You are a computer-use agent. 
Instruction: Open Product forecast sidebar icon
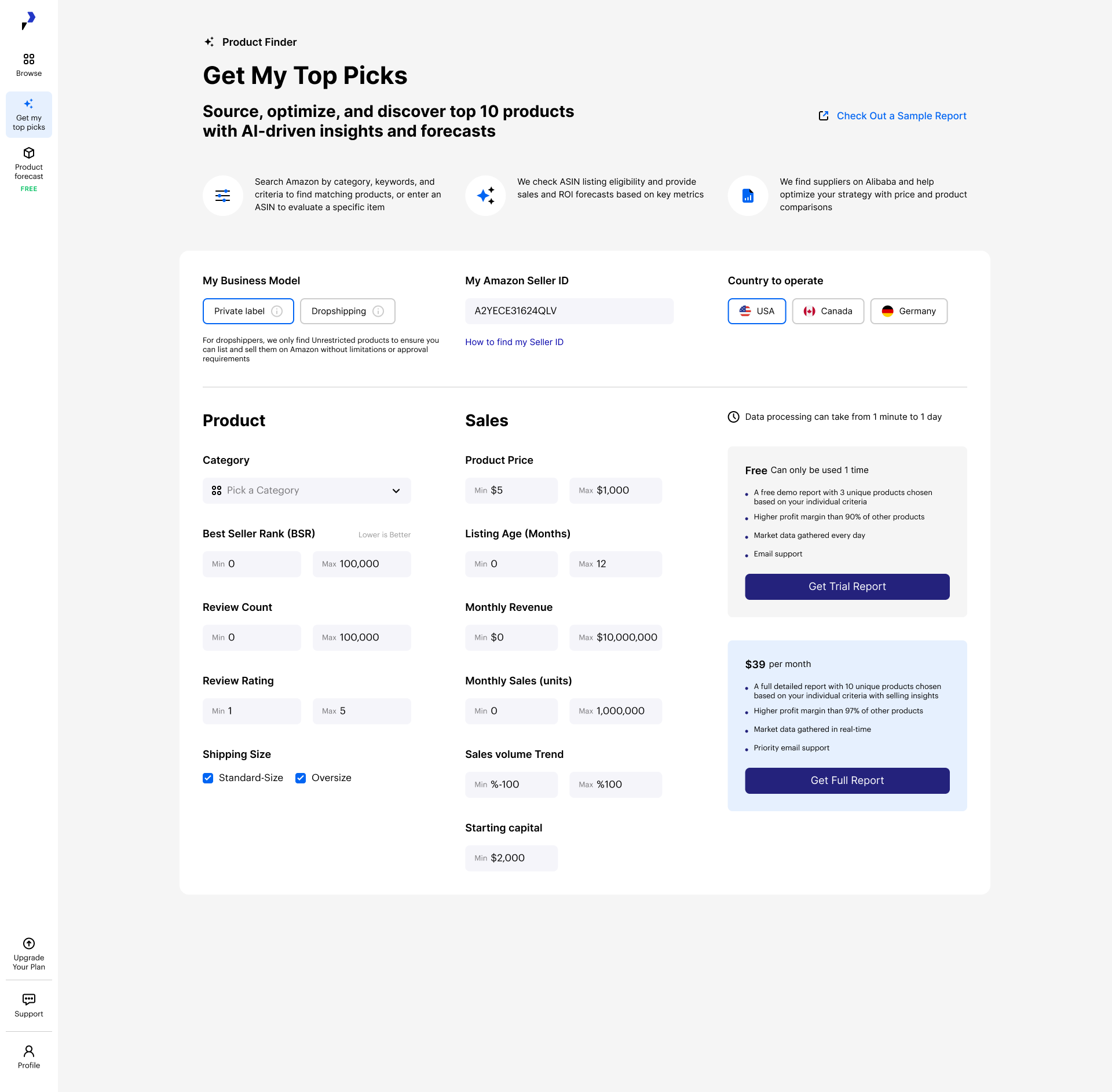[x=29, y=153]
